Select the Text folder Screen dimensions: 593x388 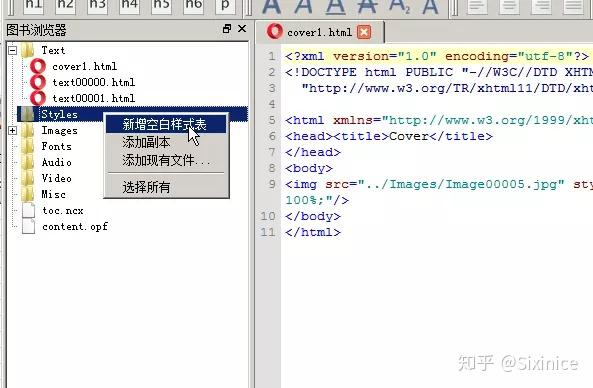point(53,50)
